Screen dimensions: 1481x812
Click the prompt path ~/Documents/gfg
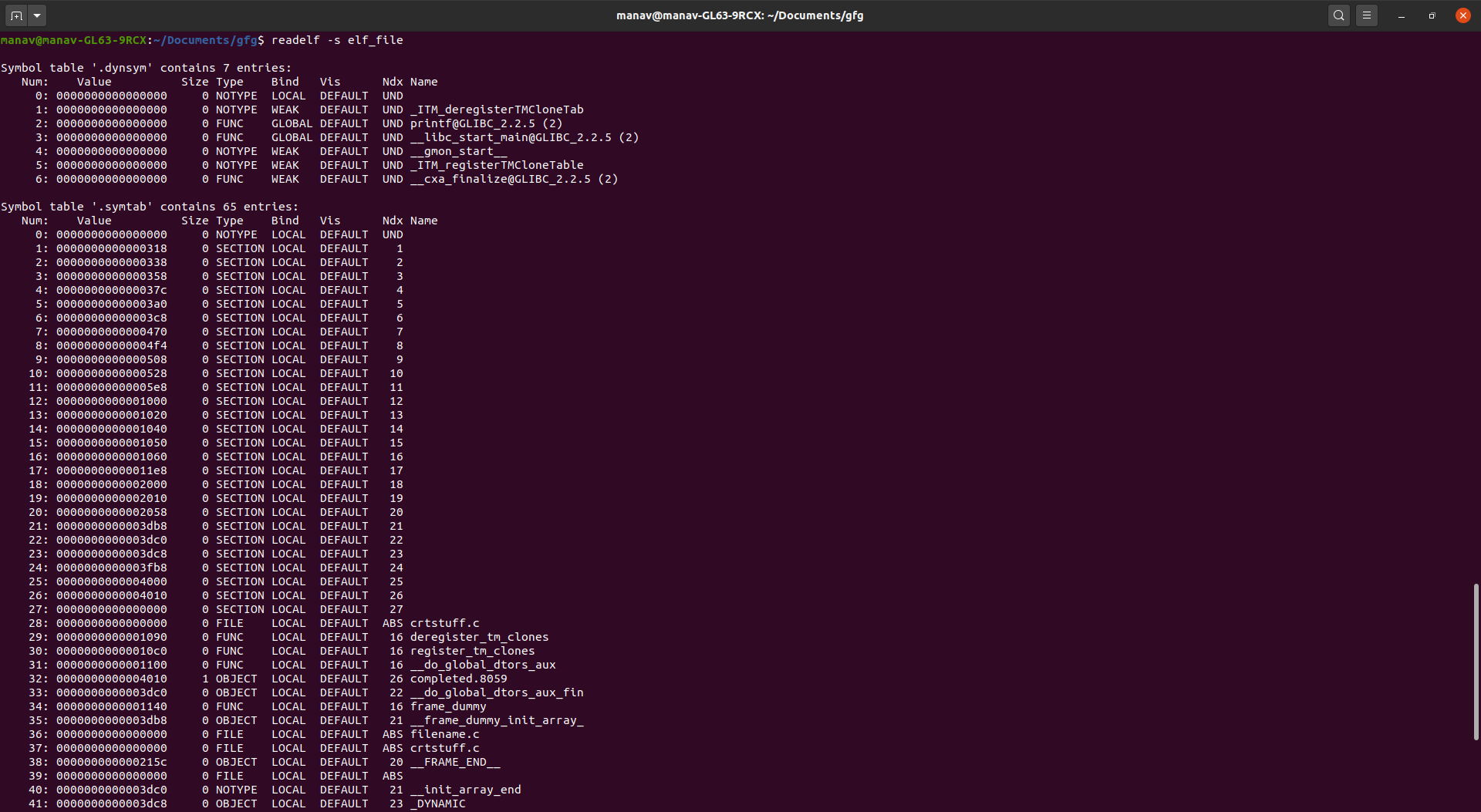point(205,40)
